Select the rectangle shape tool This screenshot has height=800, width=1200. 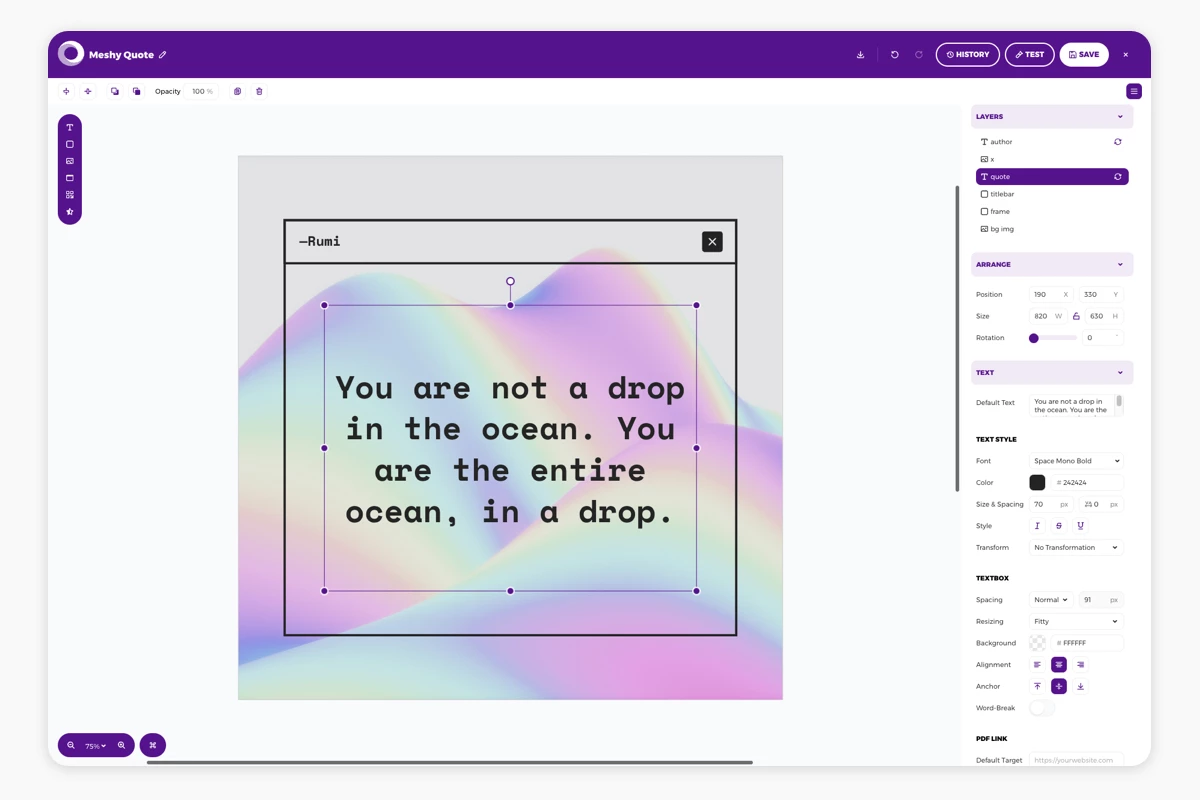tap(70, 144)
